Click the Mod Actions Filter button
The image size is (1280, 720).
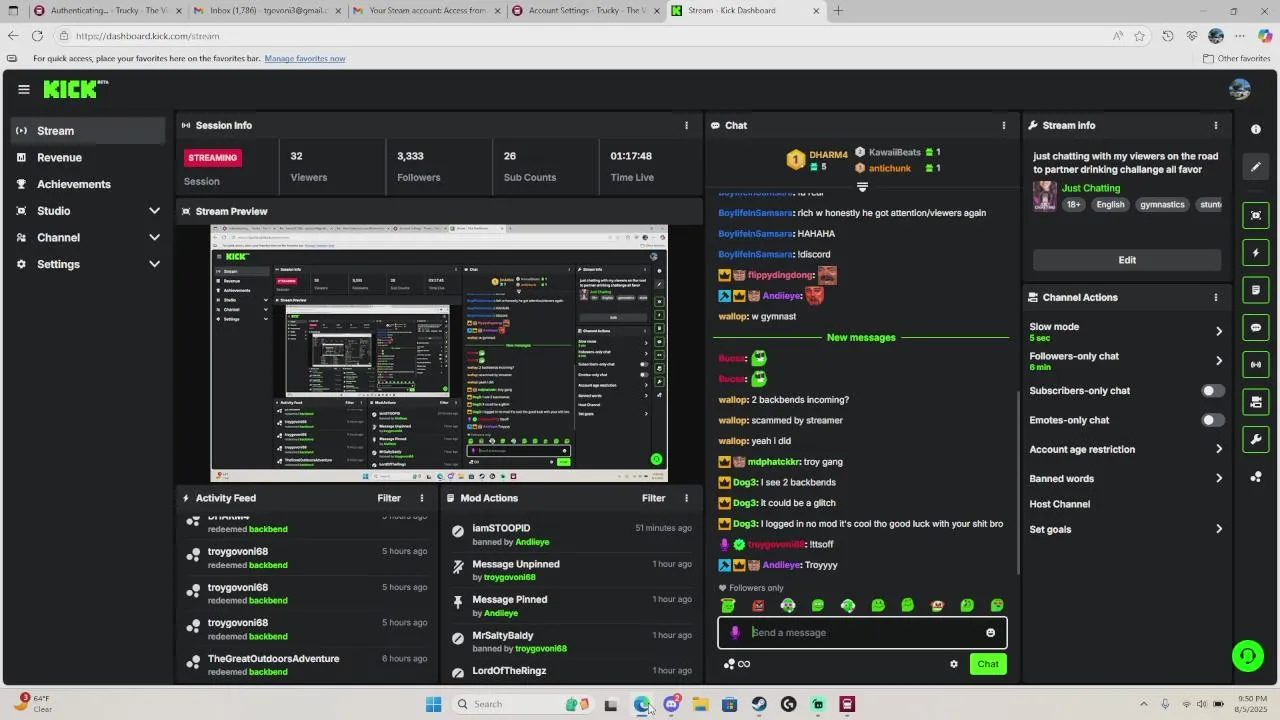(654, 498)
